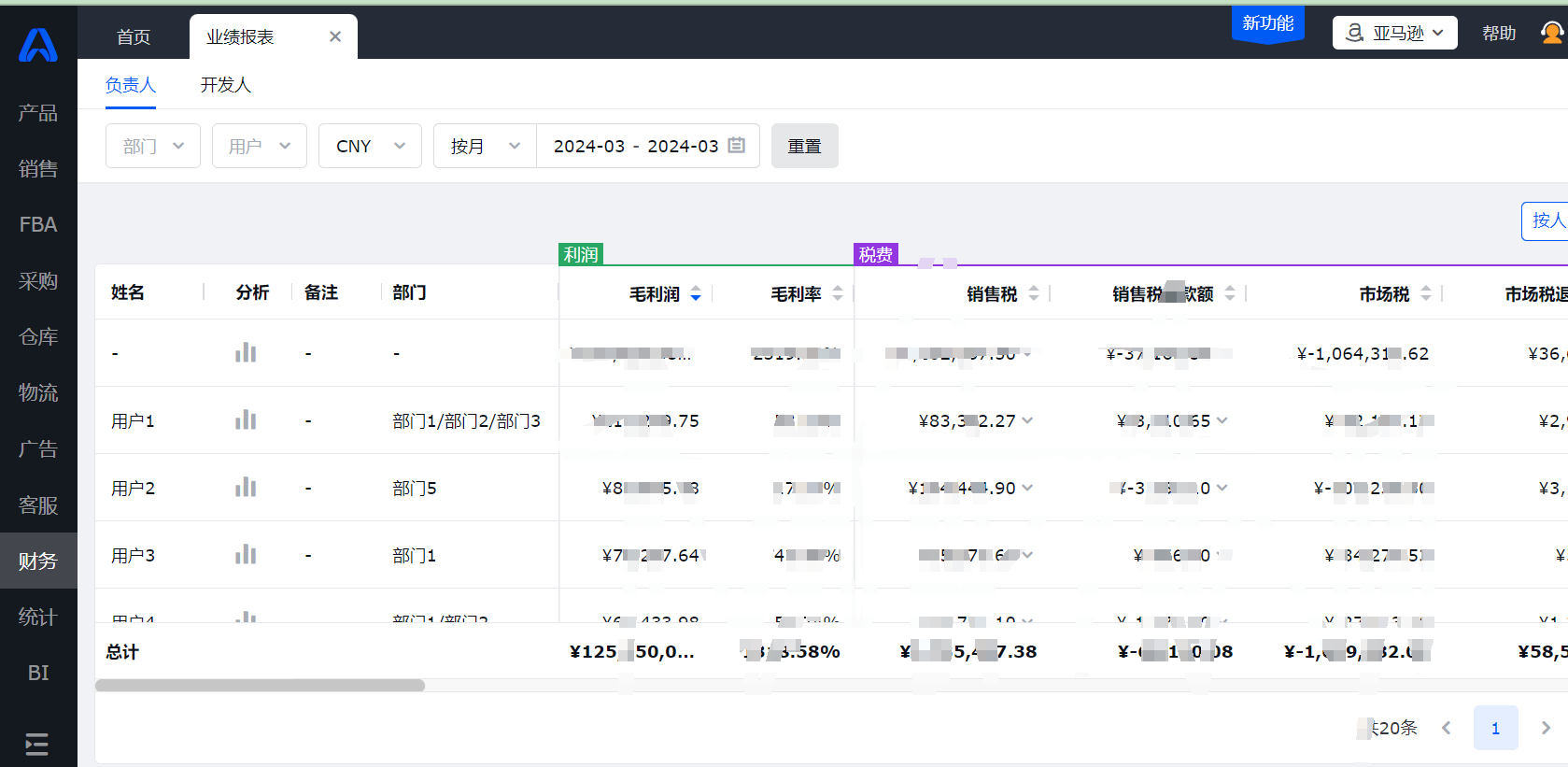Click 用户1 name cell

point(133,421)
